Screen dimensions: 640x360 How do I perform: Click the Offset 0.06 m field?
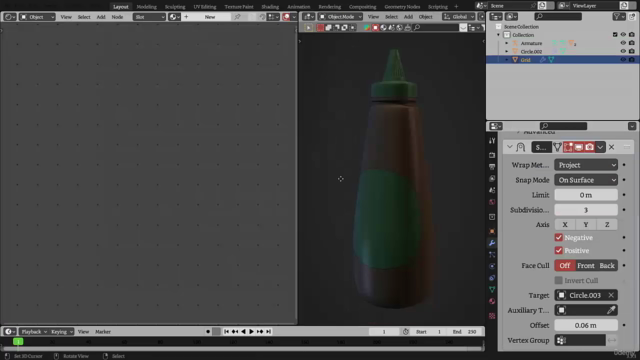[586, 325]
